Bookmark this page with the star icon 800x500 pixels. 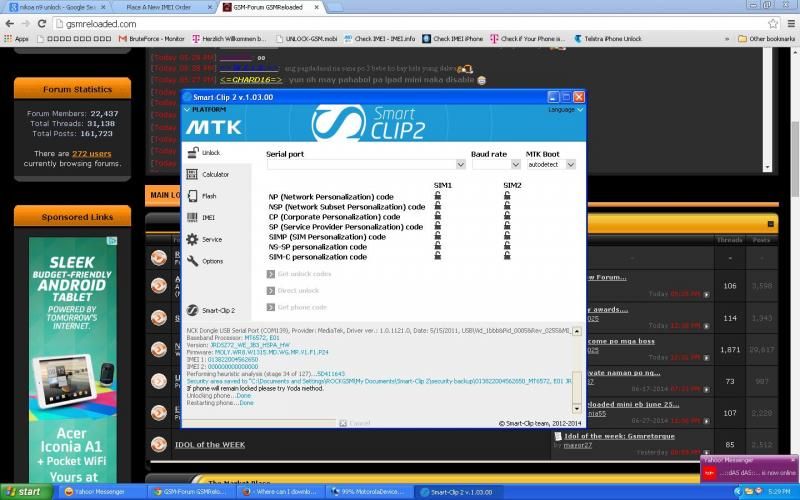pos(773,23)
